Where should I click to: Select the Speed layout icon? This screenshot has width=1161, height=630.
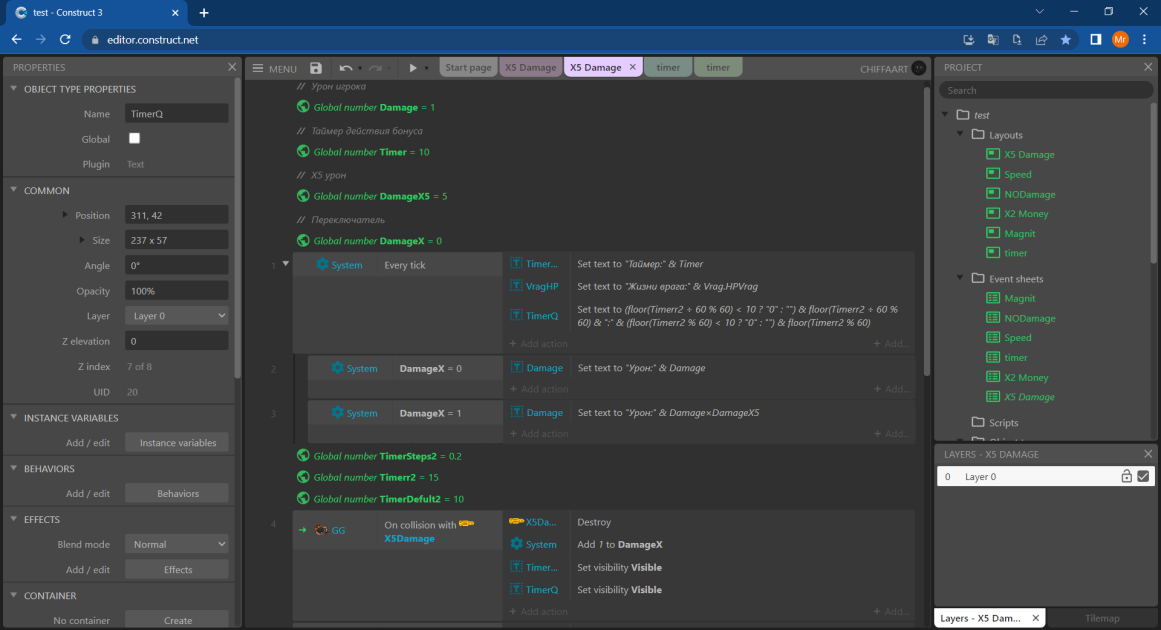(x=993, y=173)
